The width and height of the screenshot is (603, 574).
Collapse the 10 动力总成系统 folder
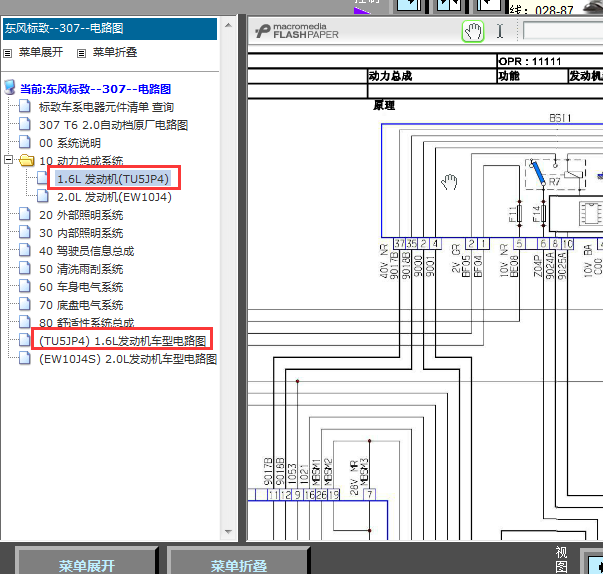tap(8, 159)
